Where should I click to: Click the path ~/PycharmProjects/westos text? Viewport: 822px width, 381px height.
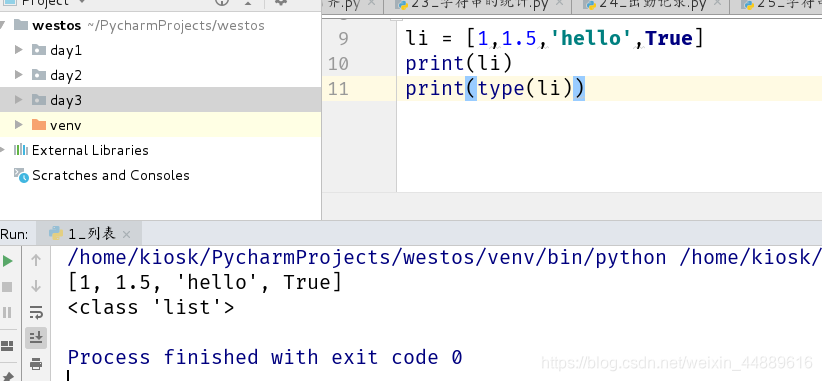click(x=176, y=26)
